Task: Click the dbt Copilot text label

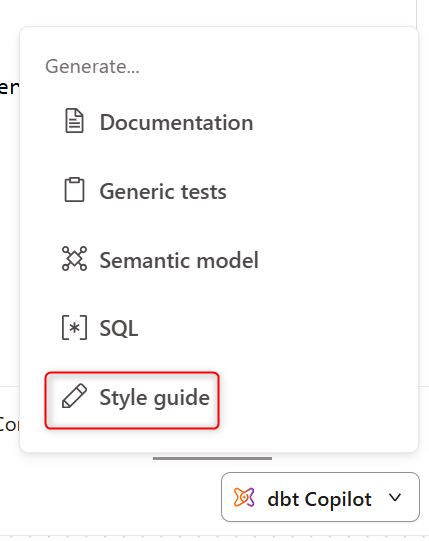Action: point(320,499)
